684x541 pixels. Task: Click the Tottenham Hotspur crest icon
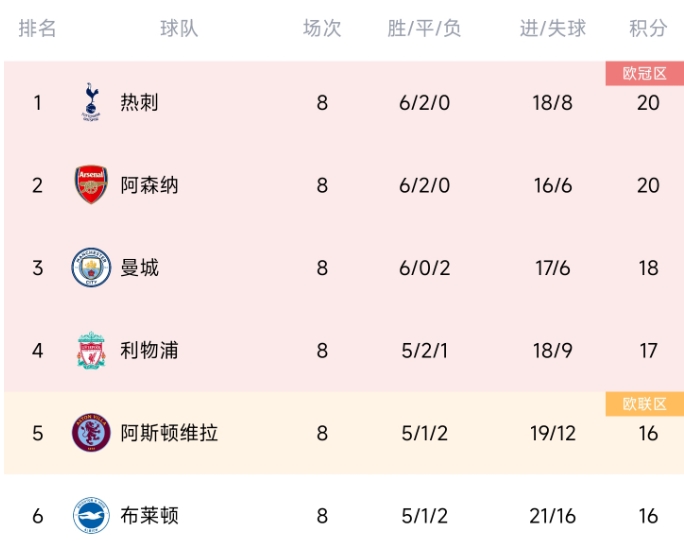pyautogui.click(x=91, y=102)
